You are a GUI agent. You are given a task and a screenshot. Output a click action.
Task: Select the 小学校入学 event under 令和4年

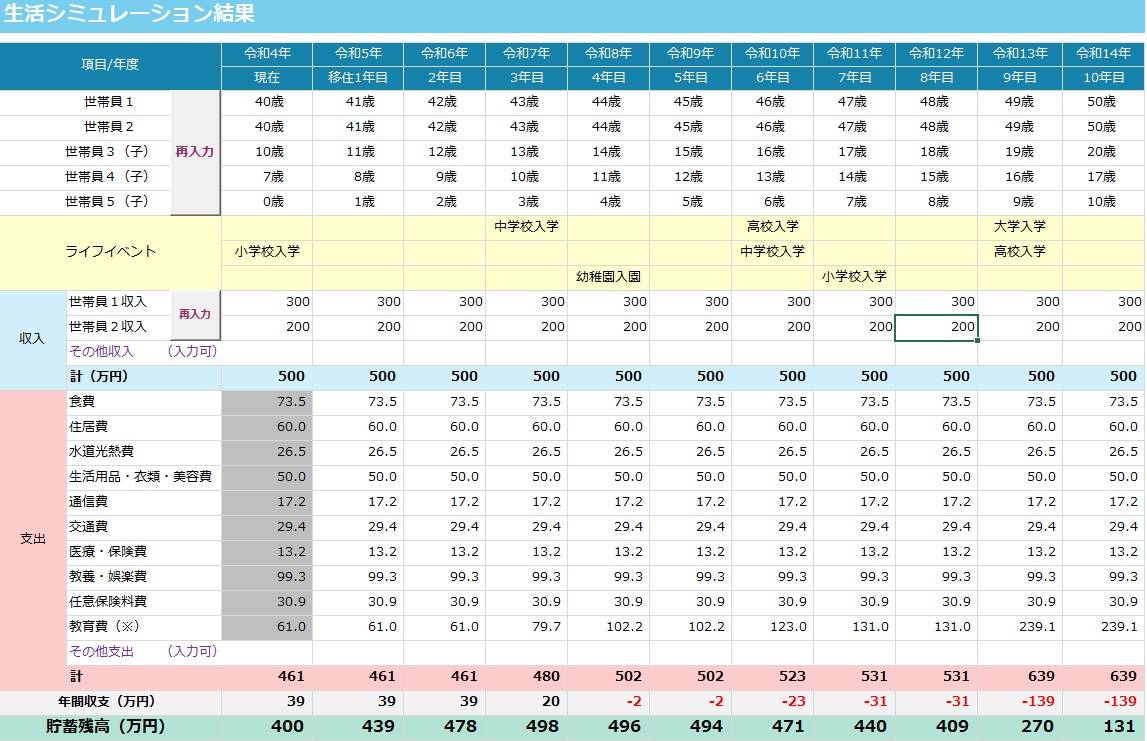coord(266,252)
